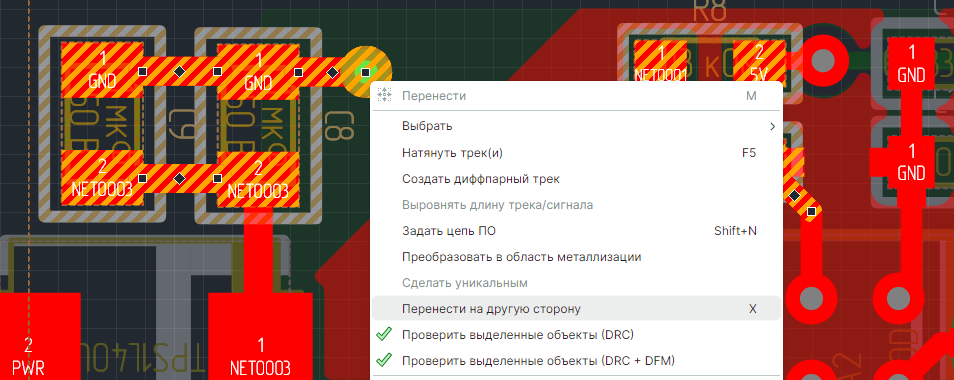Click diamond midpoint handle on NET0003 track between C9 and C8
The image size is (954, 380).
(179, 179)
